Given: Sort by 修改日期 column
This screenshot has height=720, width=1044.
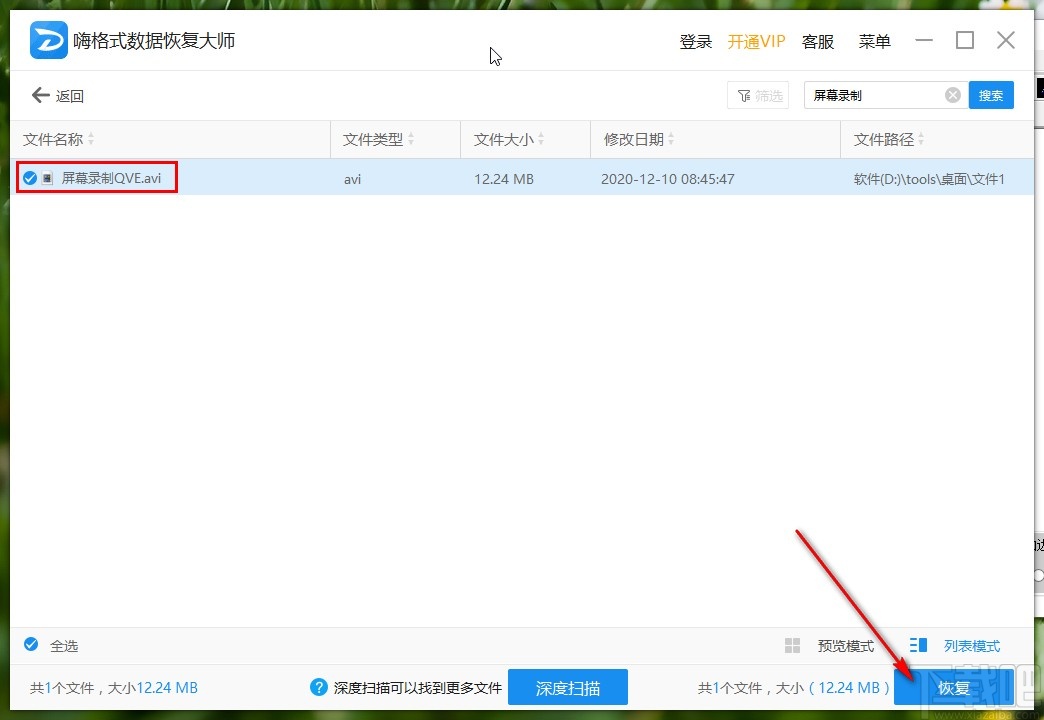Looking at the screenshot, I should (639, 139).
